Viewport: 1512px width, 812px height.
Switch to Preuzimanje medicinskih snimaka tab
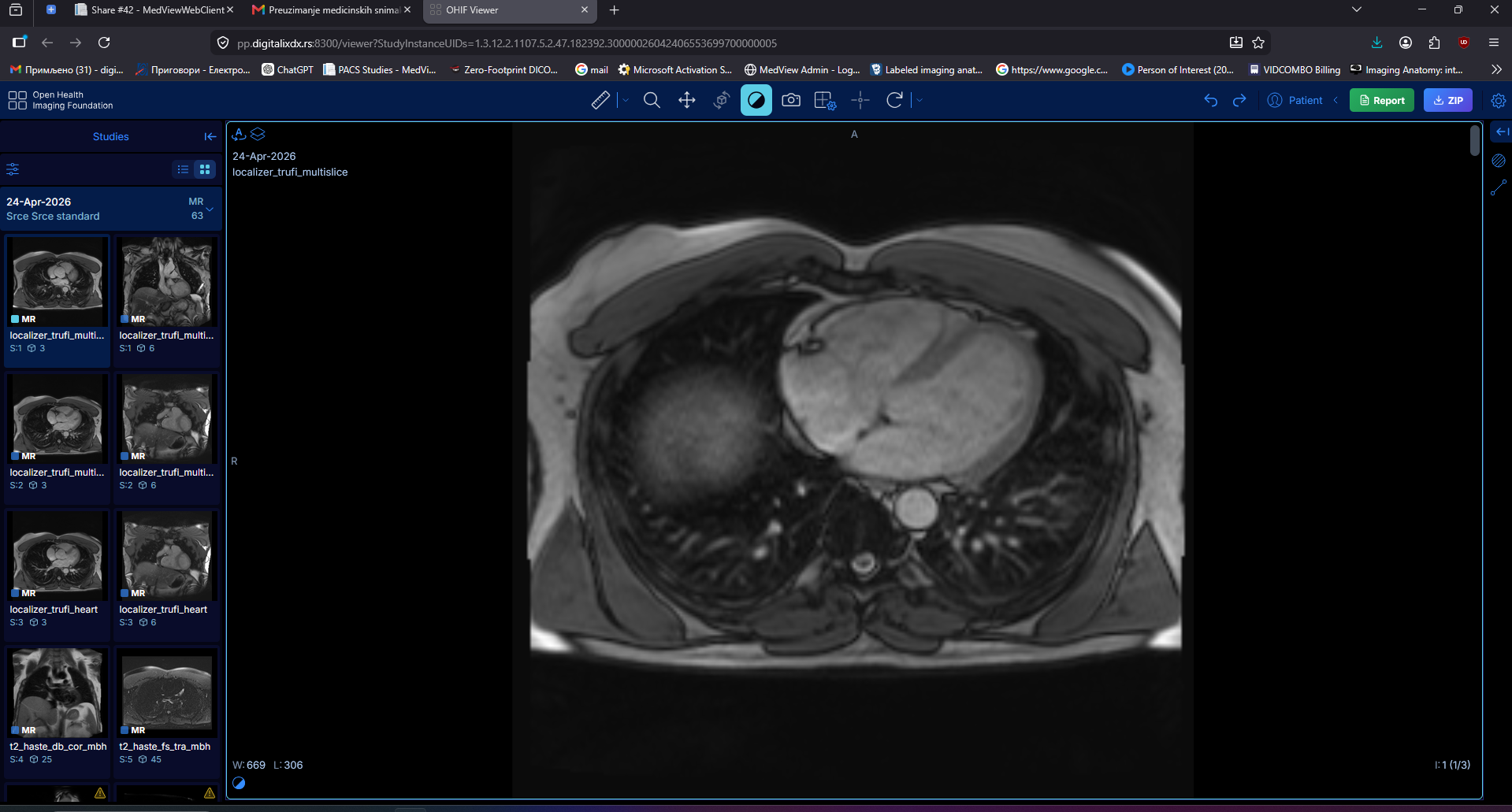click(331, 10)
